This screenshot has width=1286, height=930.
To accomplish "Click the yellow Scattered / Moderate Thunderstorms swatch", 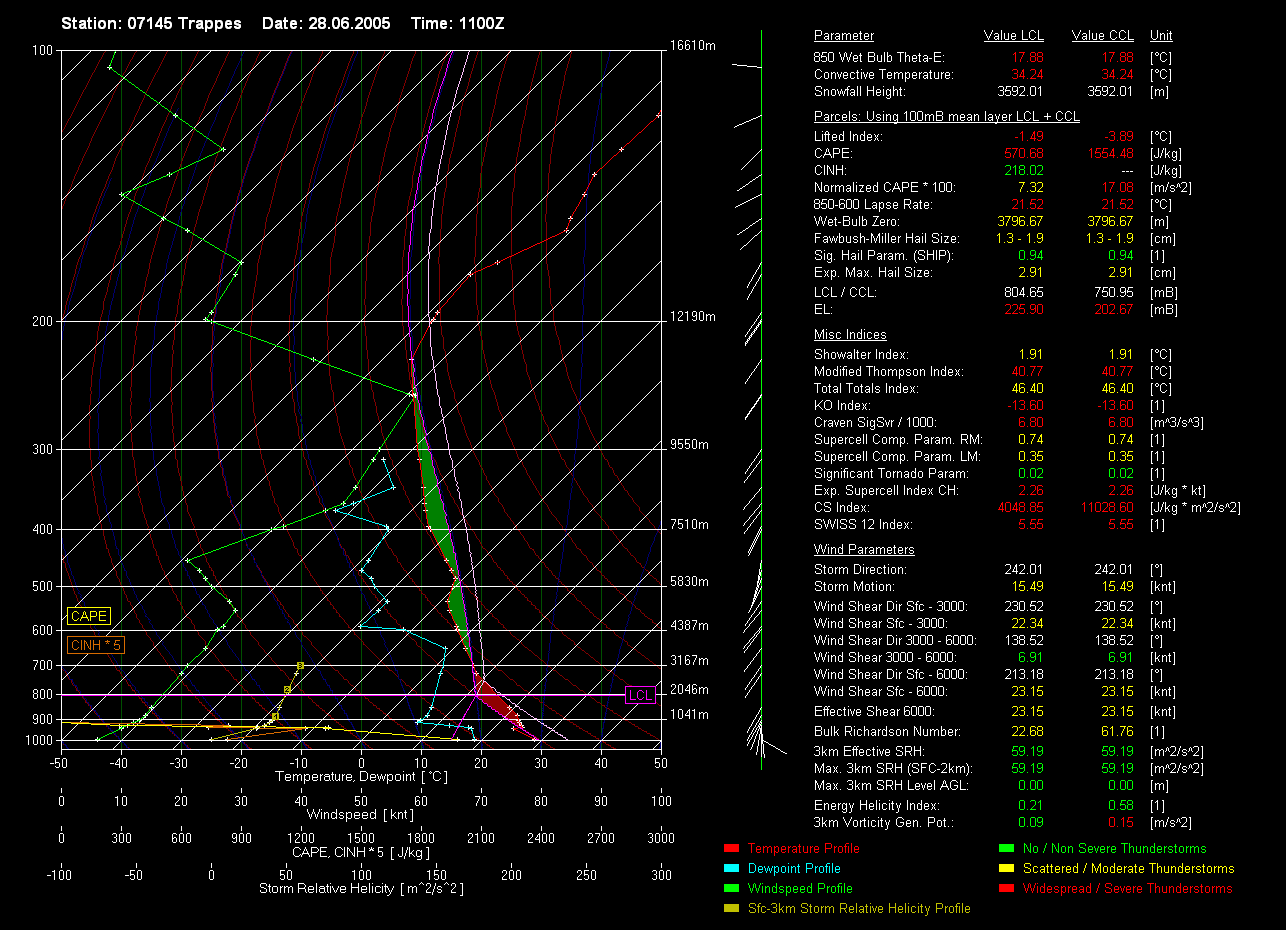I will point(1006,869).
